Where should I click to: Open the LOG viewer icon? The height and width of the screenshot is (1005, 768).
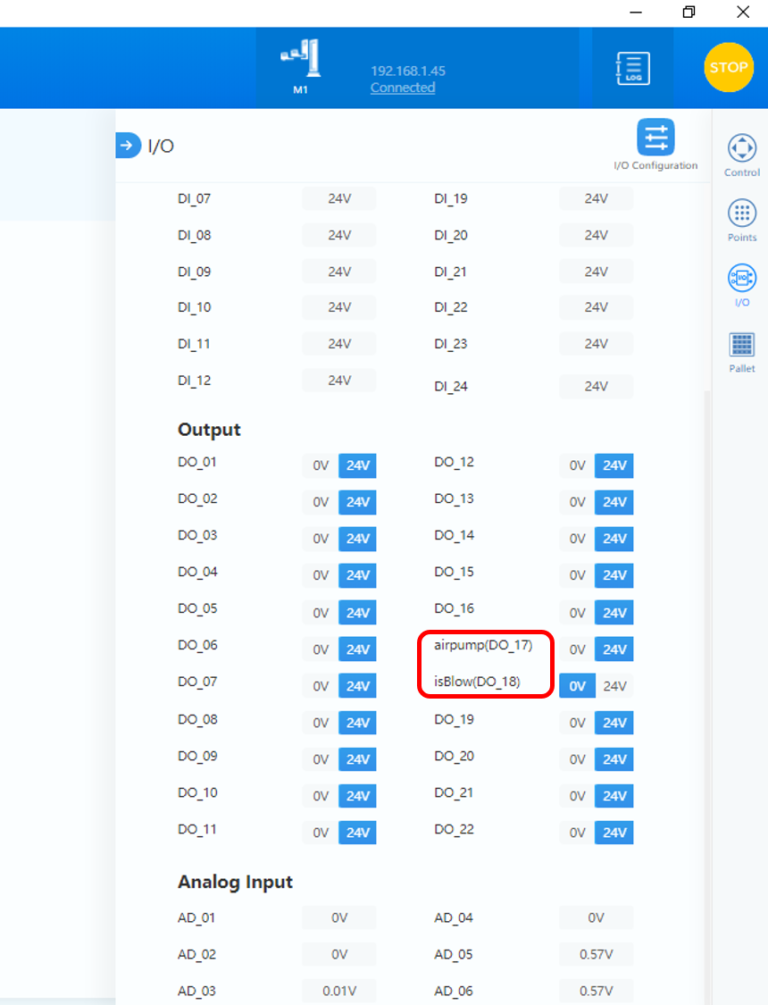632,68
